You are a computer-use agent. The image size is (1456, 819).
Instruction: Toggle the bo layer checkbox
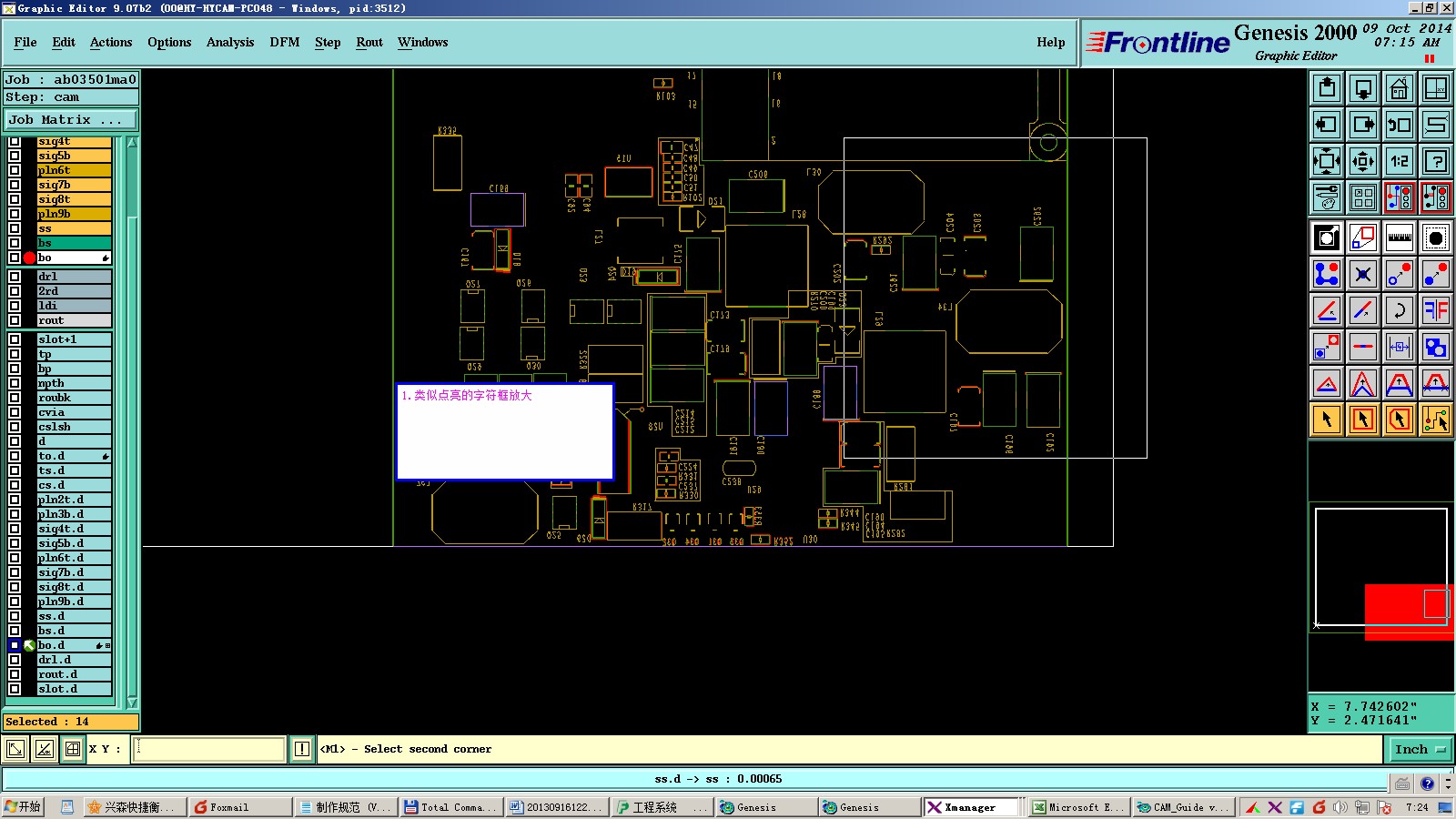[15, 258]
